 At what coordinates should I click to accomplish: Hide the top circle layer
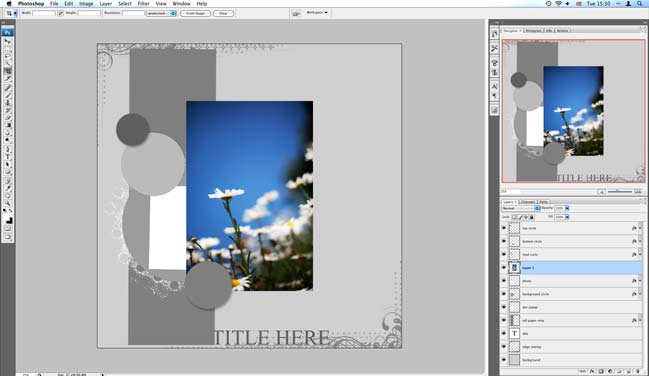coord(504,228)
